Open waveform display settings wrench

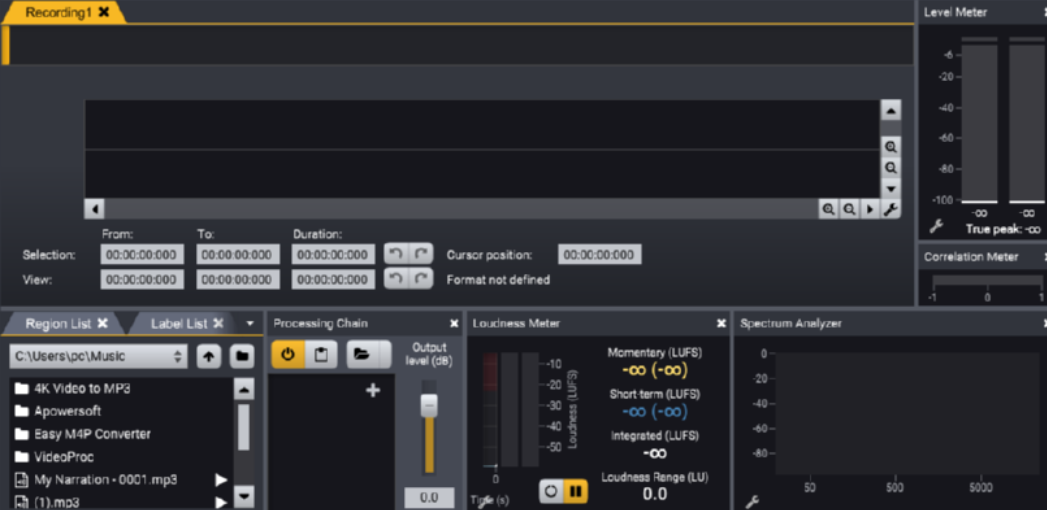point(890,210)
